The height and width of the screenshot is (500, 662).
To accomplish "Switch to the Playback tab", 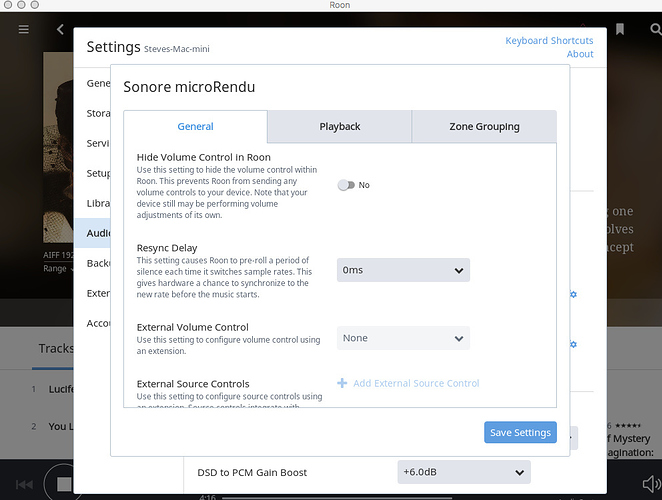I will [340, 126].
